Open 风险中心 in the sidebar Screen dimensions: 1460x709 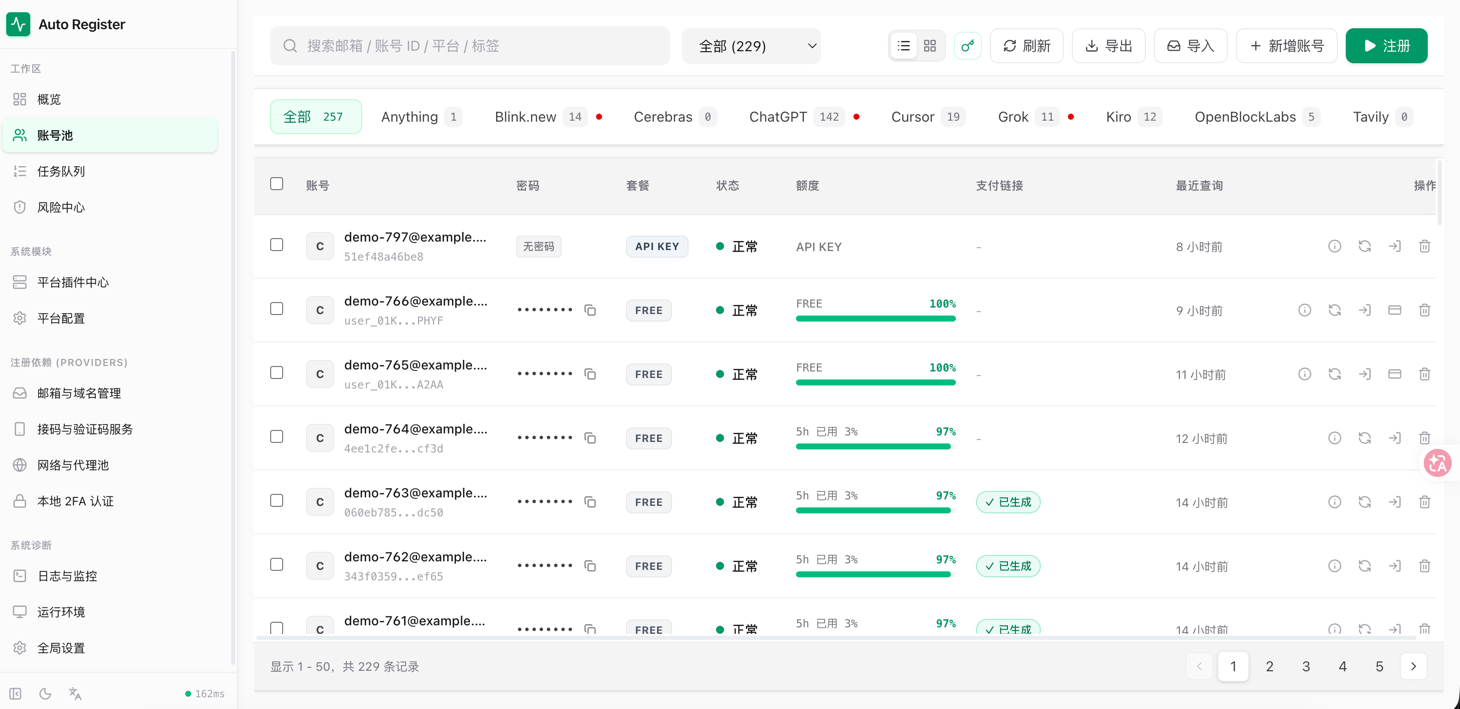coord(110,207)
